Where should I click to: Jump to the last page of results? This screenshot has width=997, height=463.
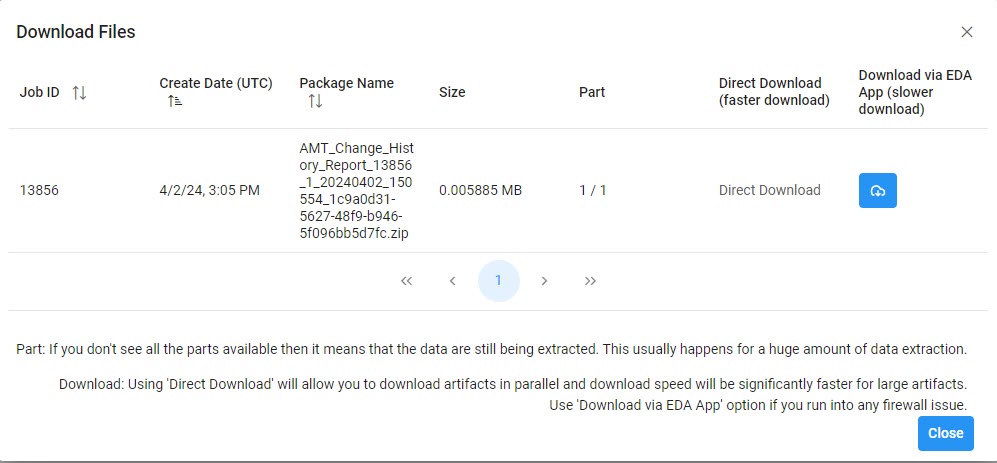[590, 281]
